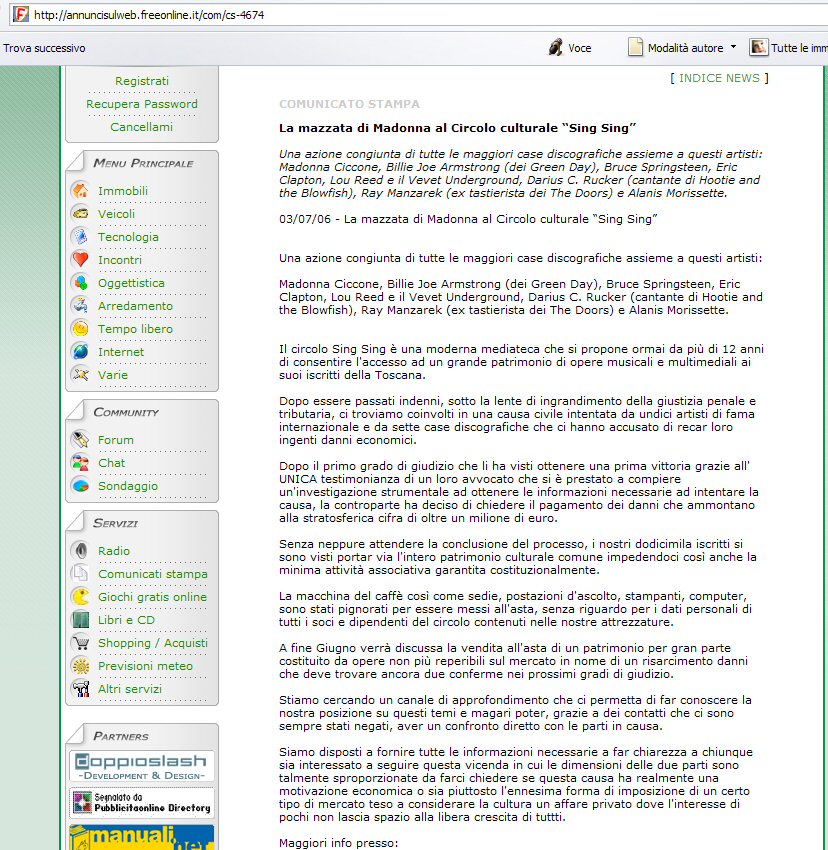Open the Recupera Password link
This screenshot has height=850, width=828.
tap(142, 104)
